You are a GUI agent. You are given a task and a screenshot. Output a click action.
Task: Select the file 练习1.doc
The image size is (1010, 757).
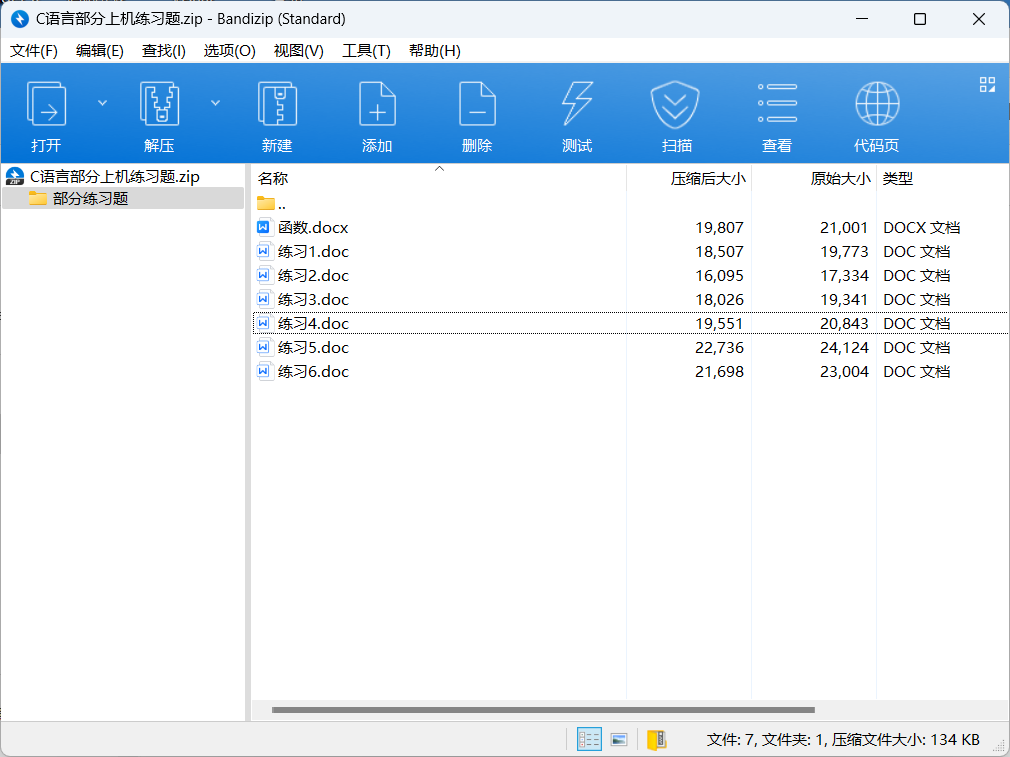coord(313,251)
